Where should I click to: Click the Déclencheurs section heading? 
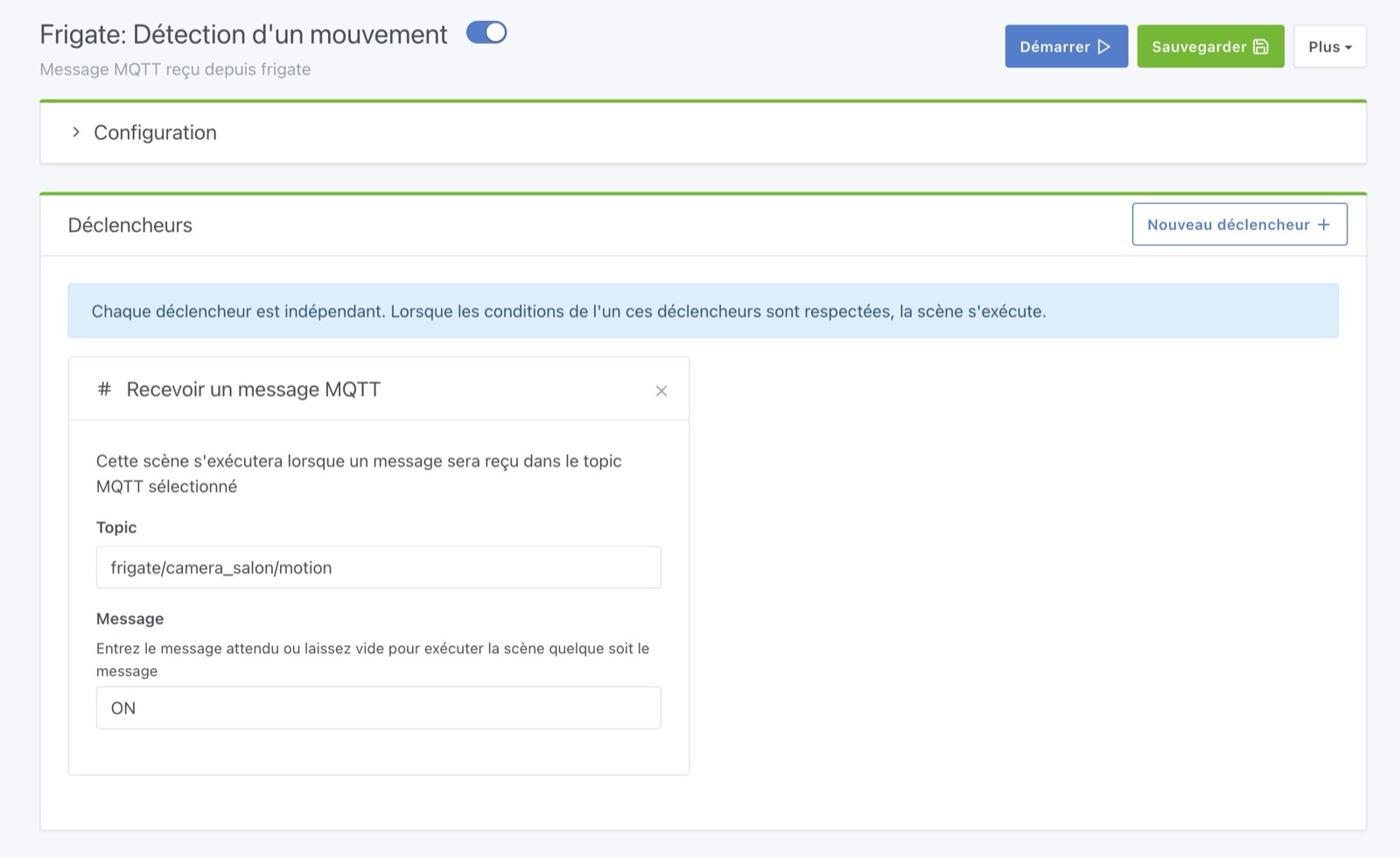[x=130, y=224]
